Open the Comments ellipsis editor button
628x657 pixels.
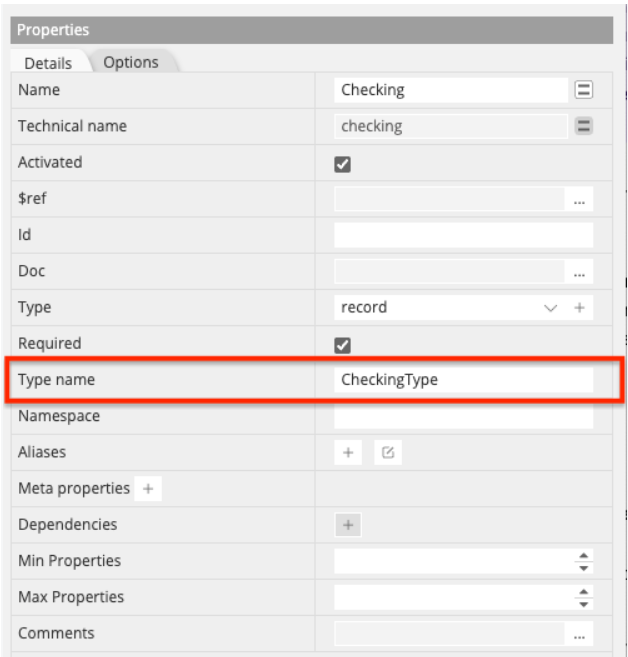[x=579, y=634]
